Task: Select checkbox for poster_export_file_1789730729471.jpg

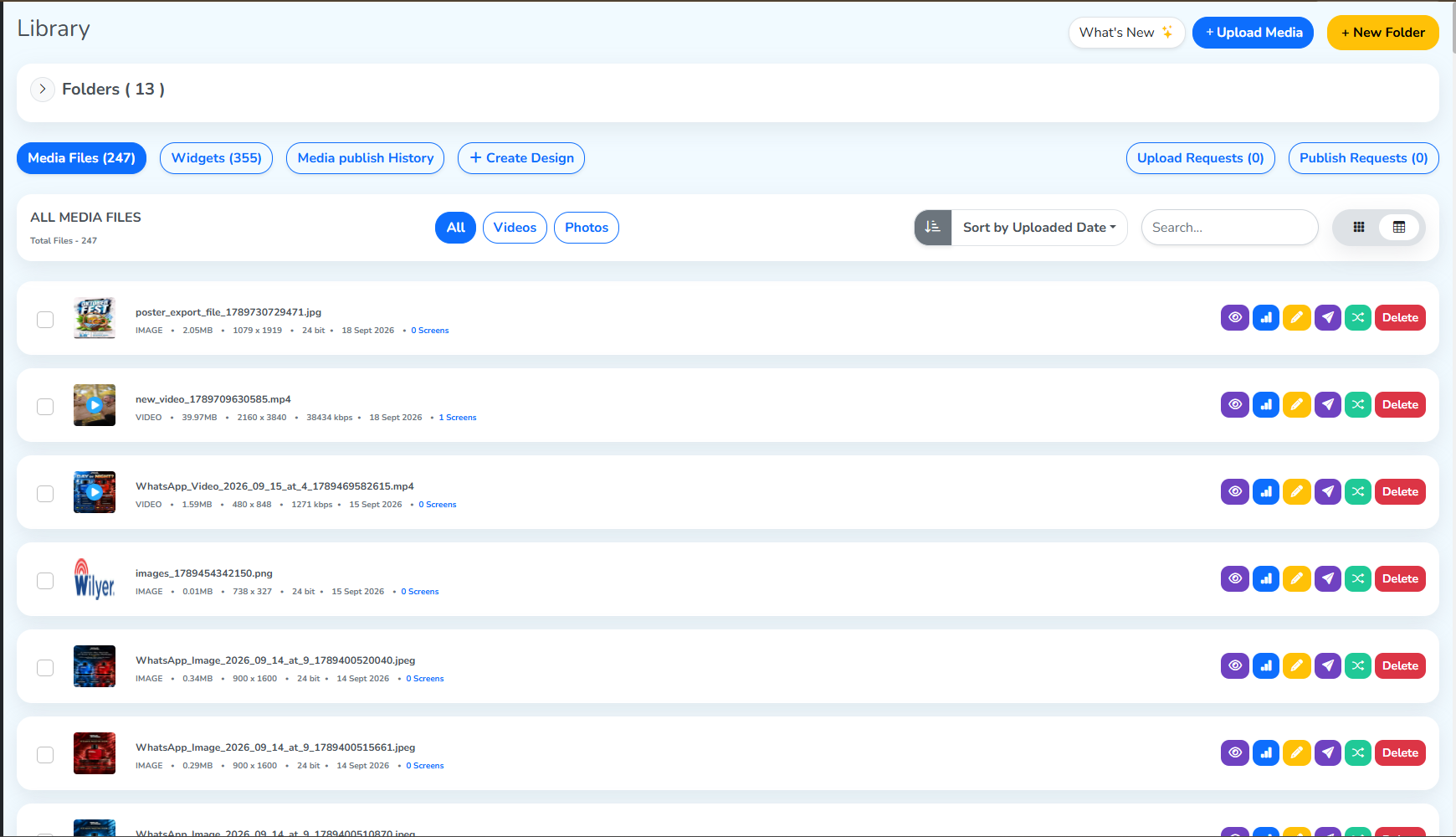Action: coord(45,320)
